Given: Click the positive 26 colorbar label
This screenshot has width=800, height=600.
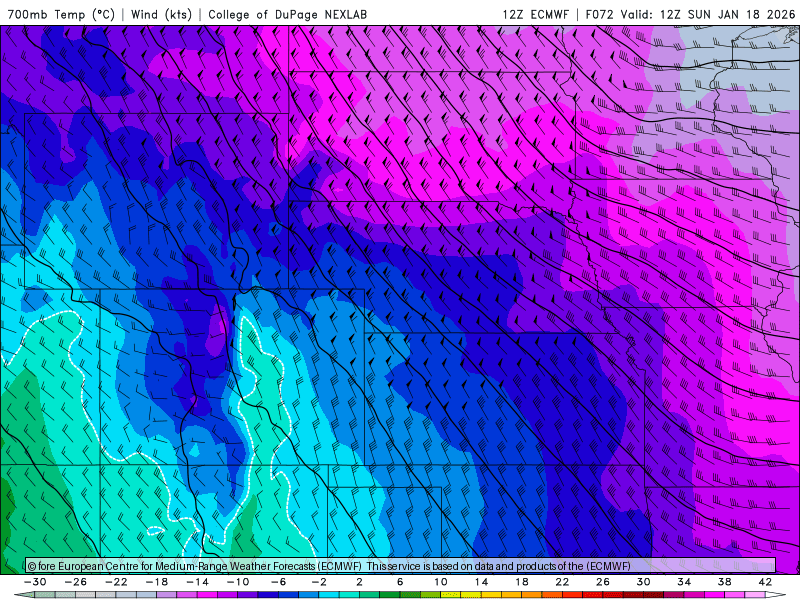Looking at the screenshot, I should [603, 582].
